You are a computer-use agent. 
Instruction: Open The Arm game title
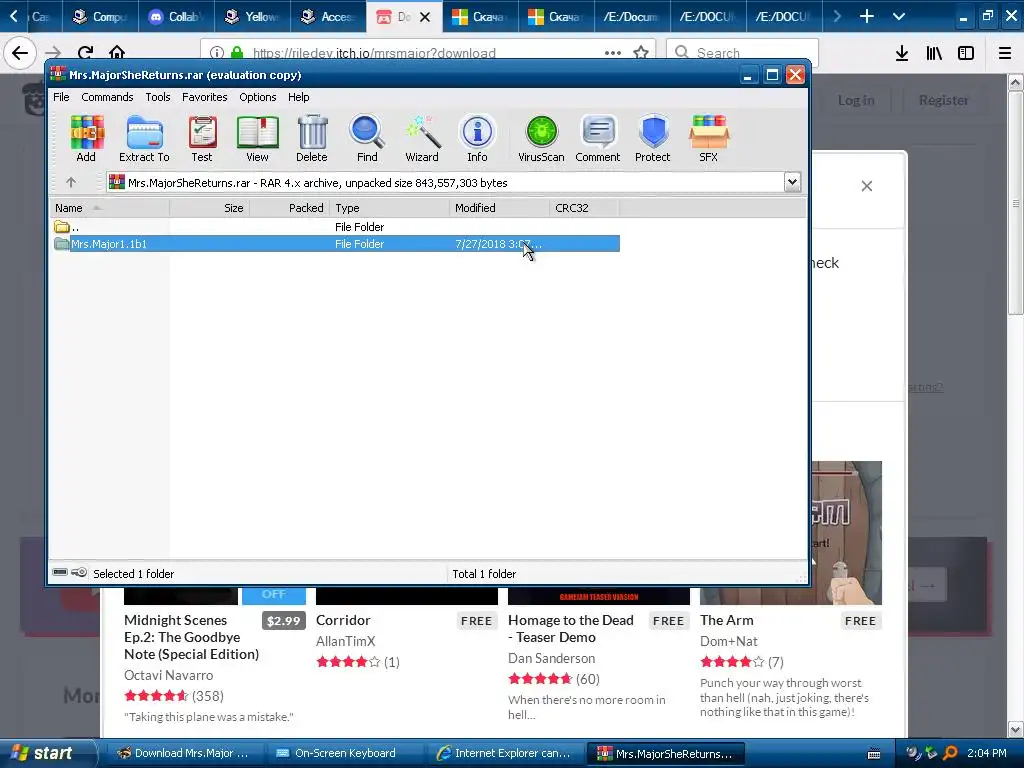pyautogui.click(x=727, y=620)
